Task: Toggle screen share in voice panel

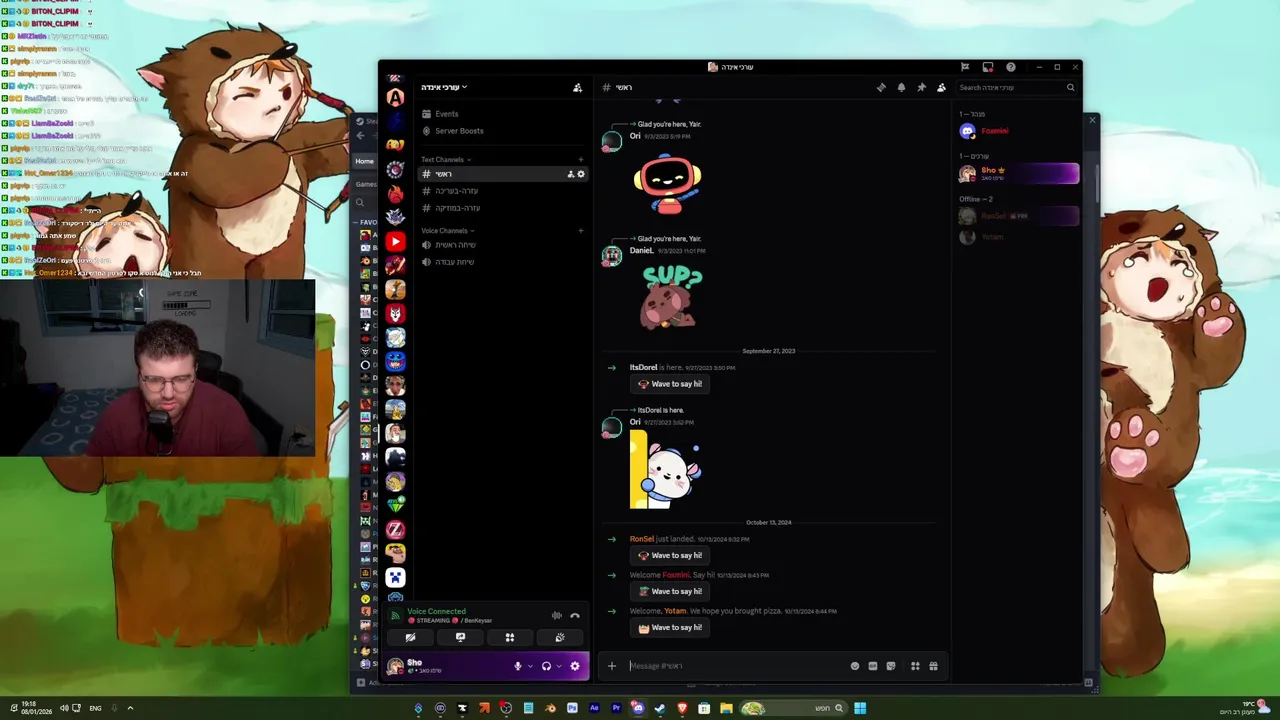Action: click(x=460, y=637)
